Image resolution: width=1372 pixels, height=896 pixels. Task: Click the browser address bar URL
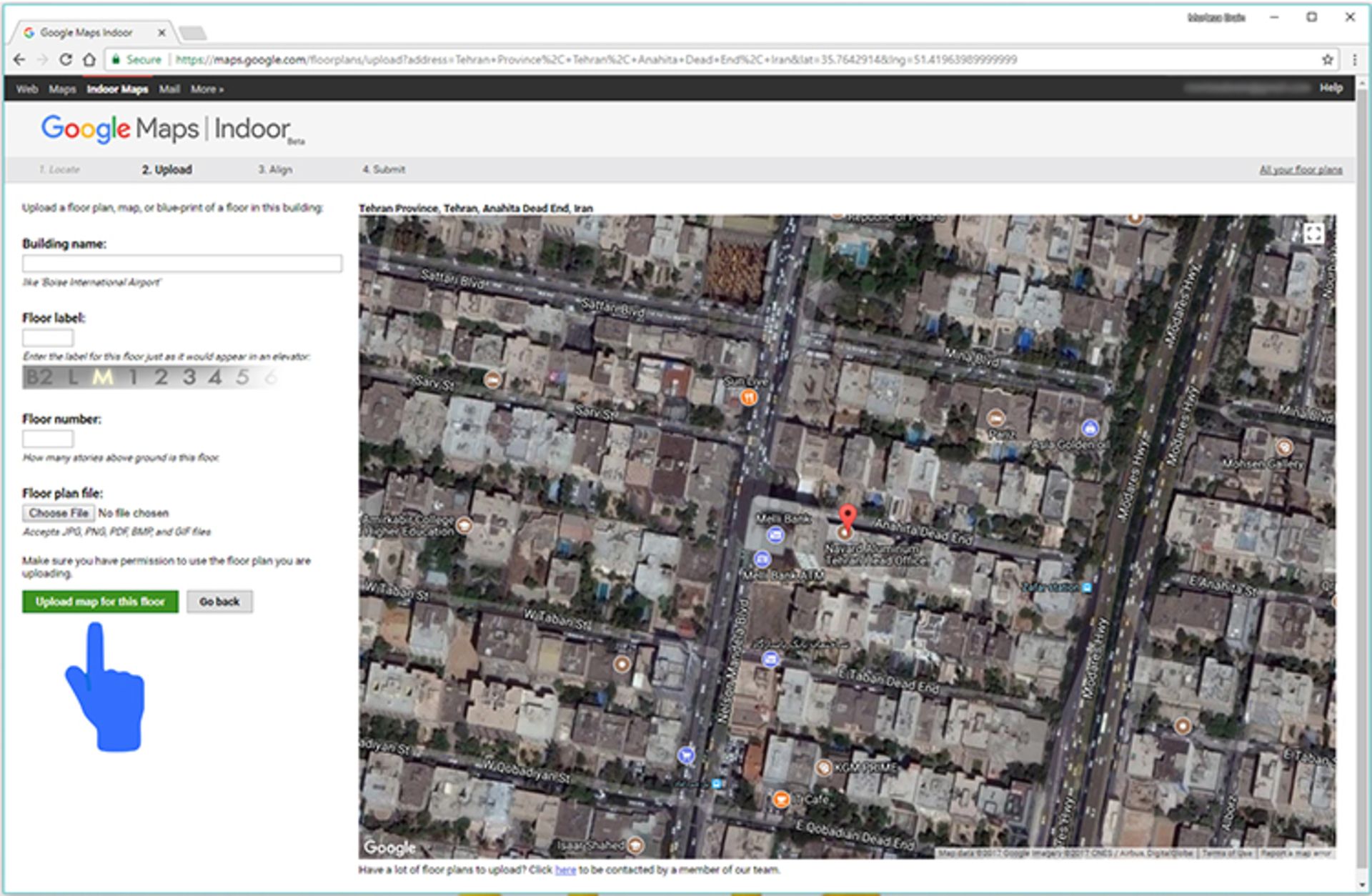pos(596,60)
